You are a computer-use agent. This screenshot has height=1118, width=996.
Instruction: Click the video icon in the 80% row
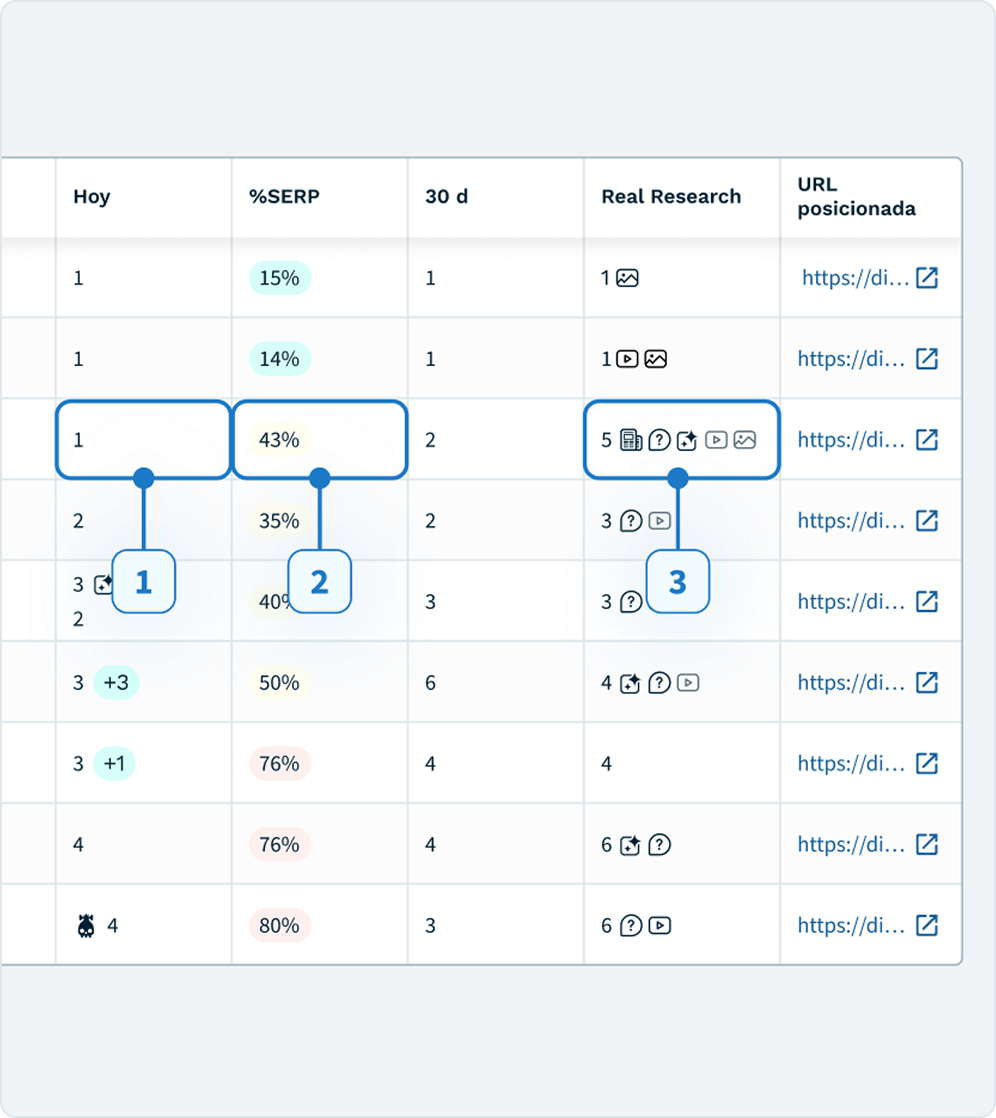pyautogui.click(x=659, y=926)
